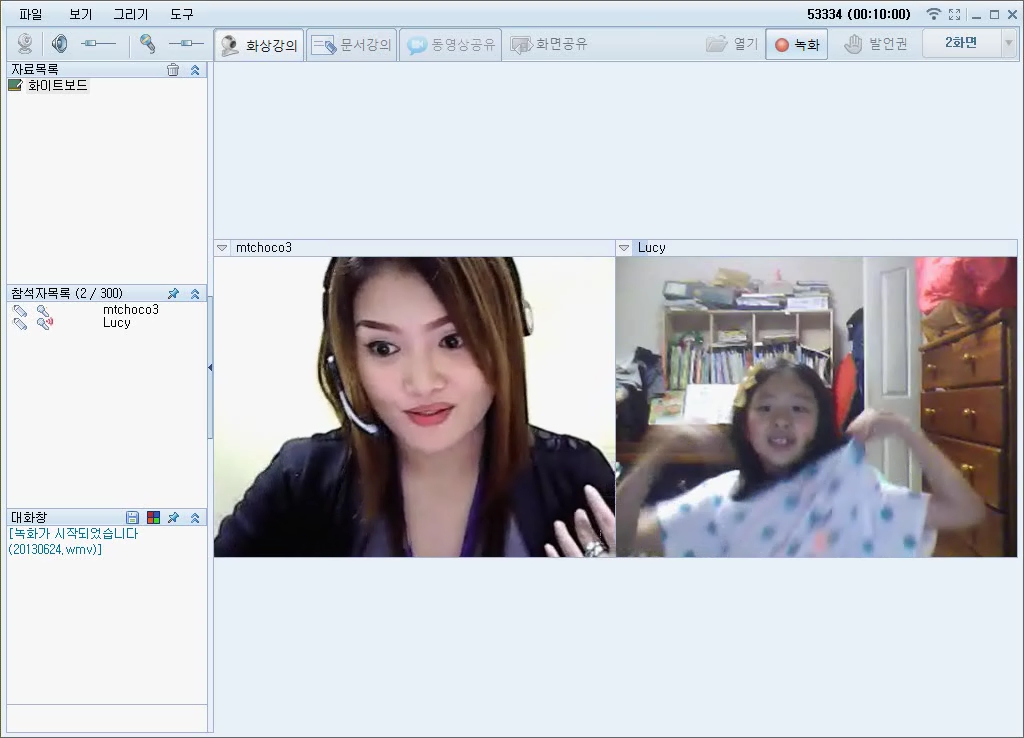Open the 2화면 layout dropdown arrow
This screenshot has width=1024, height=738.
1008,43
